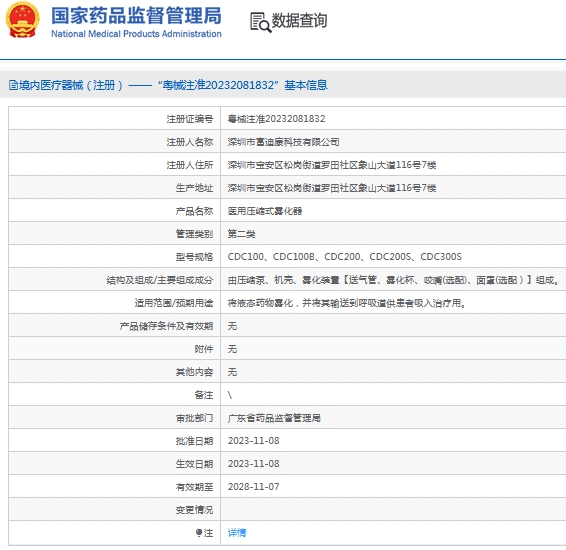
Task: Select the 结构及组成/主要组成成分 label
Action: tap(160, 280)
